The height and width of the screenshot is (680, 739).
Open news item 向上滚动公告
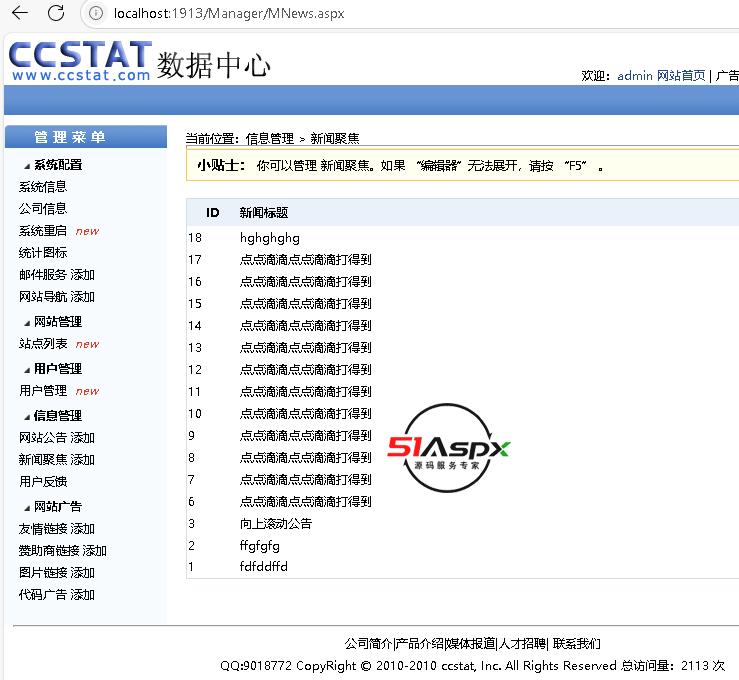[x=276, y=524]
